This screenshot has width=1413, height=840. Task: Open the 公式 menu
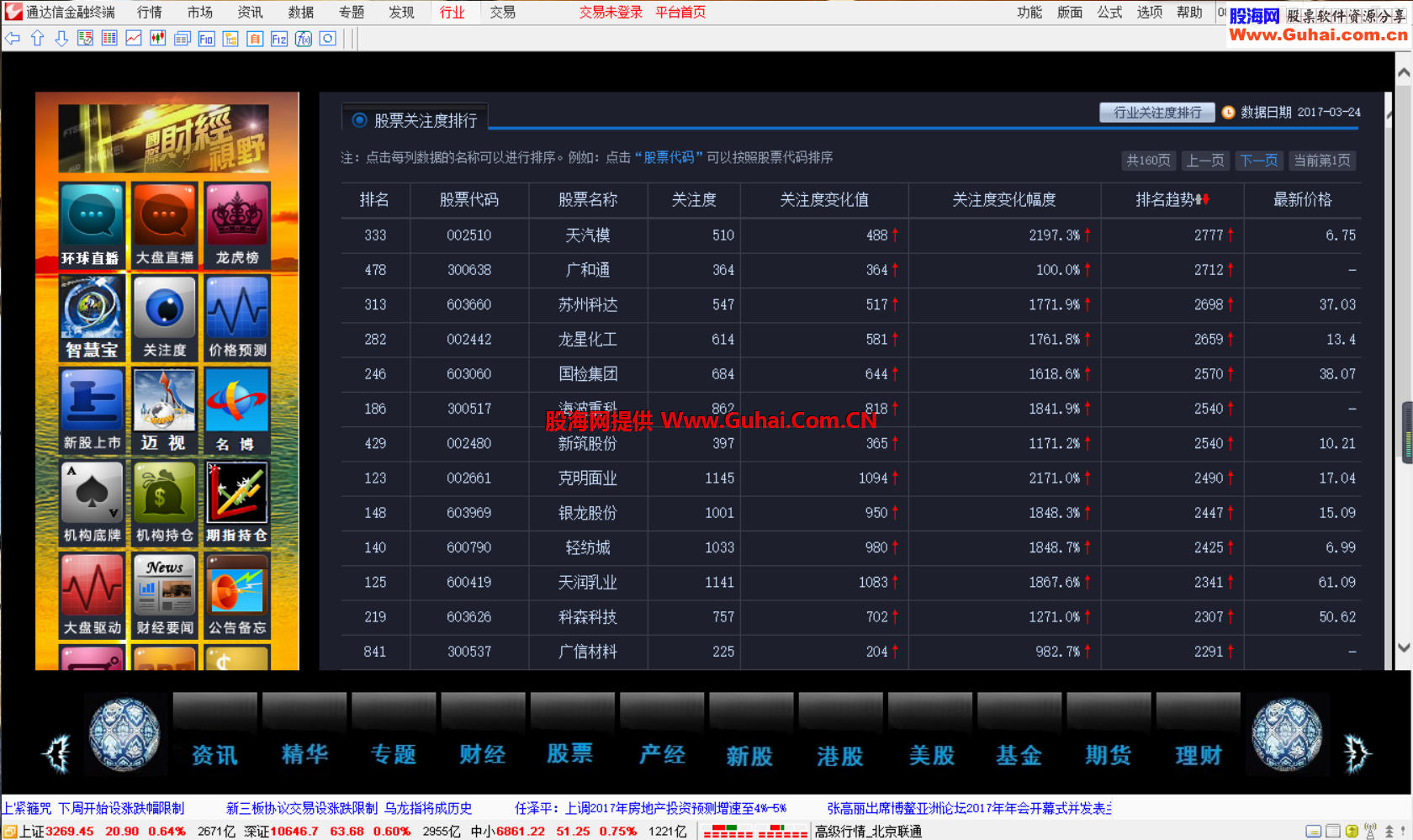[x=1109, y=12]
